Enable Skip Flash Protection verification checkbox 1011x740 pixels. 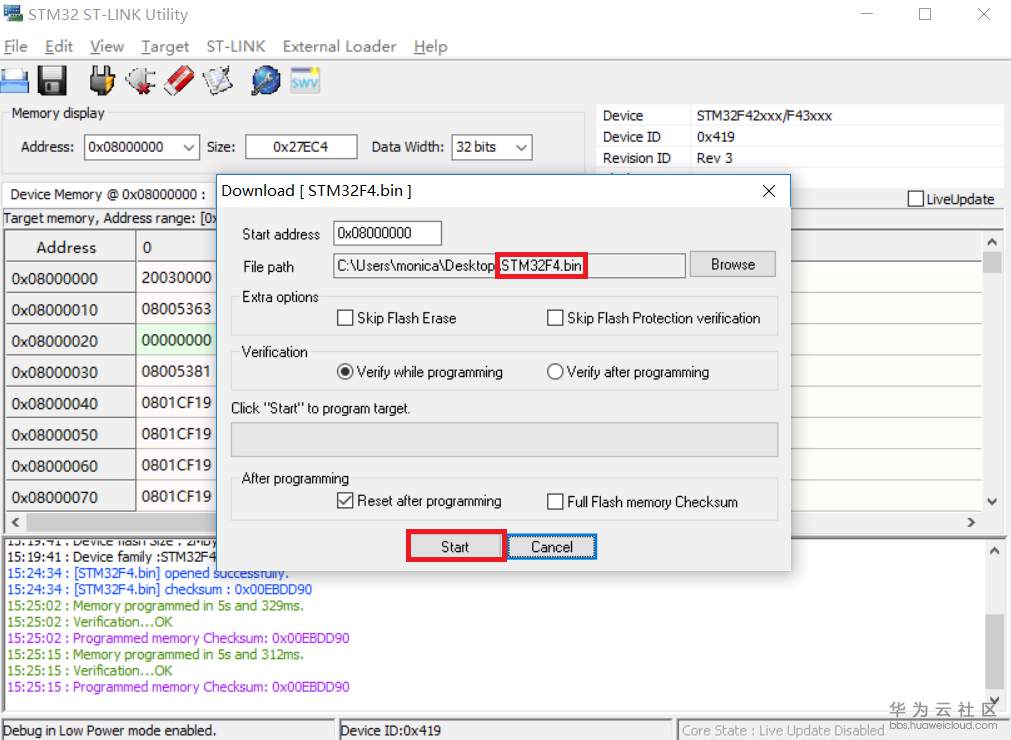[x=555, y=318]
